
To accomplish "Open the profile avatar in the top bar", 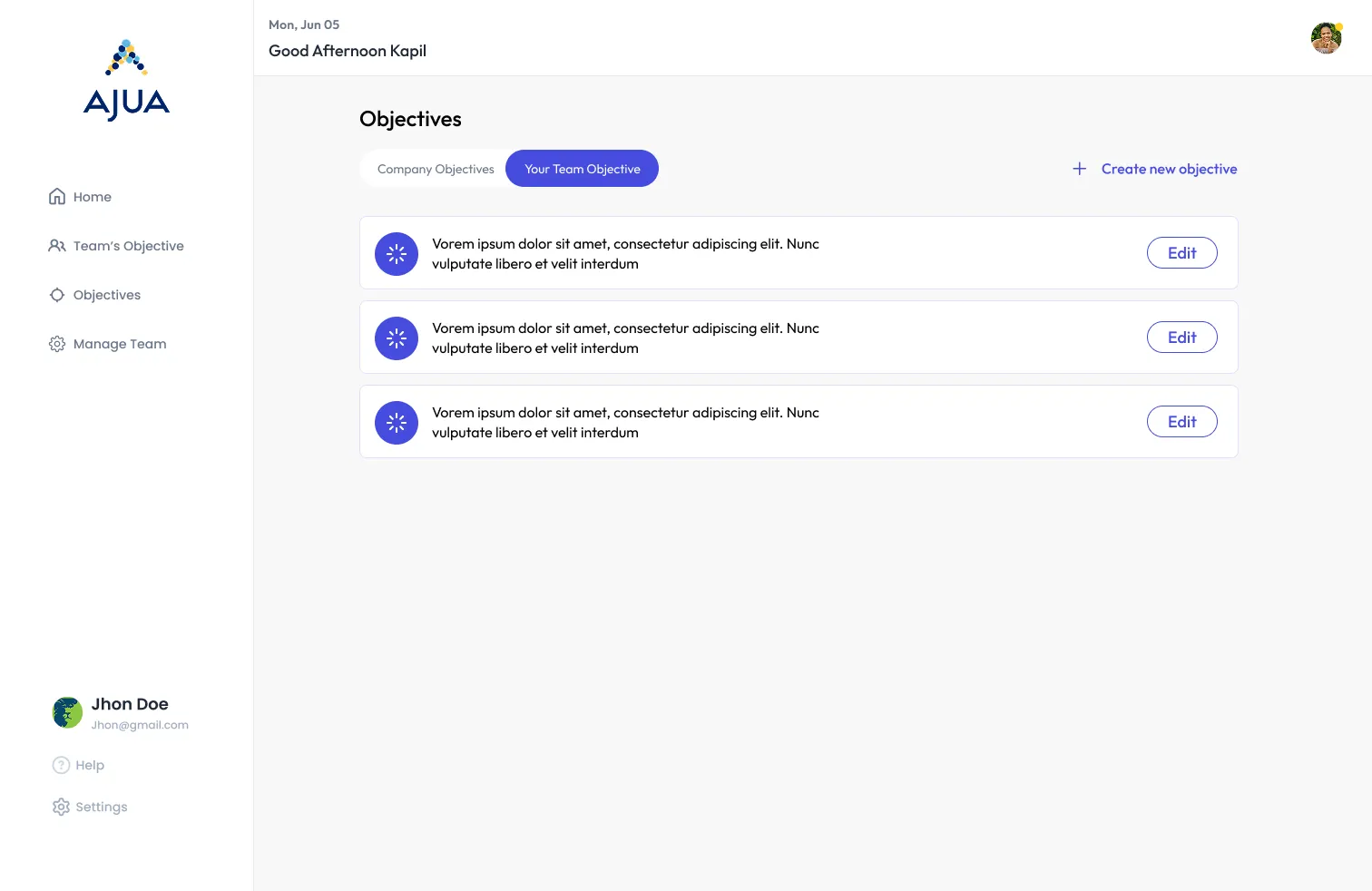I will click(1326, 38).
